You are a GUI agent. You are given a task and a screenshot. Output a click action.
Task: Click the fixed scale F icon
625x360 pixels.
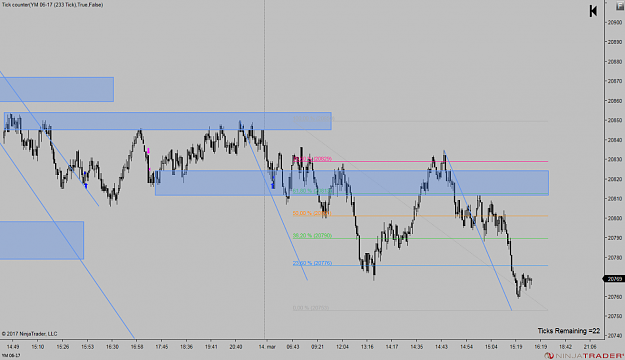pos(621,6)
